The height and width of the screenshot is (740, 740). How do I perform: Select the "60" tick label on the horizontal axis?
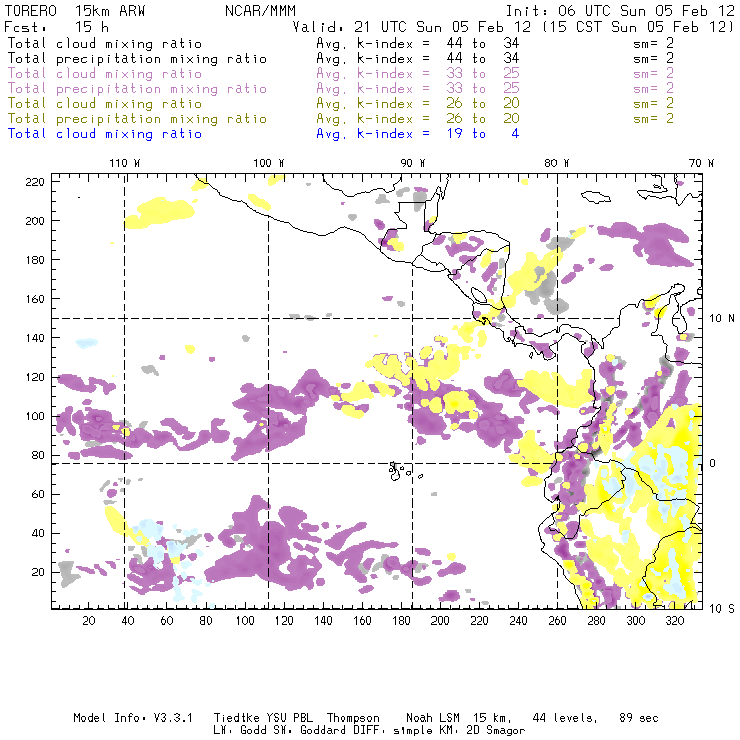[x=167, y=621]
